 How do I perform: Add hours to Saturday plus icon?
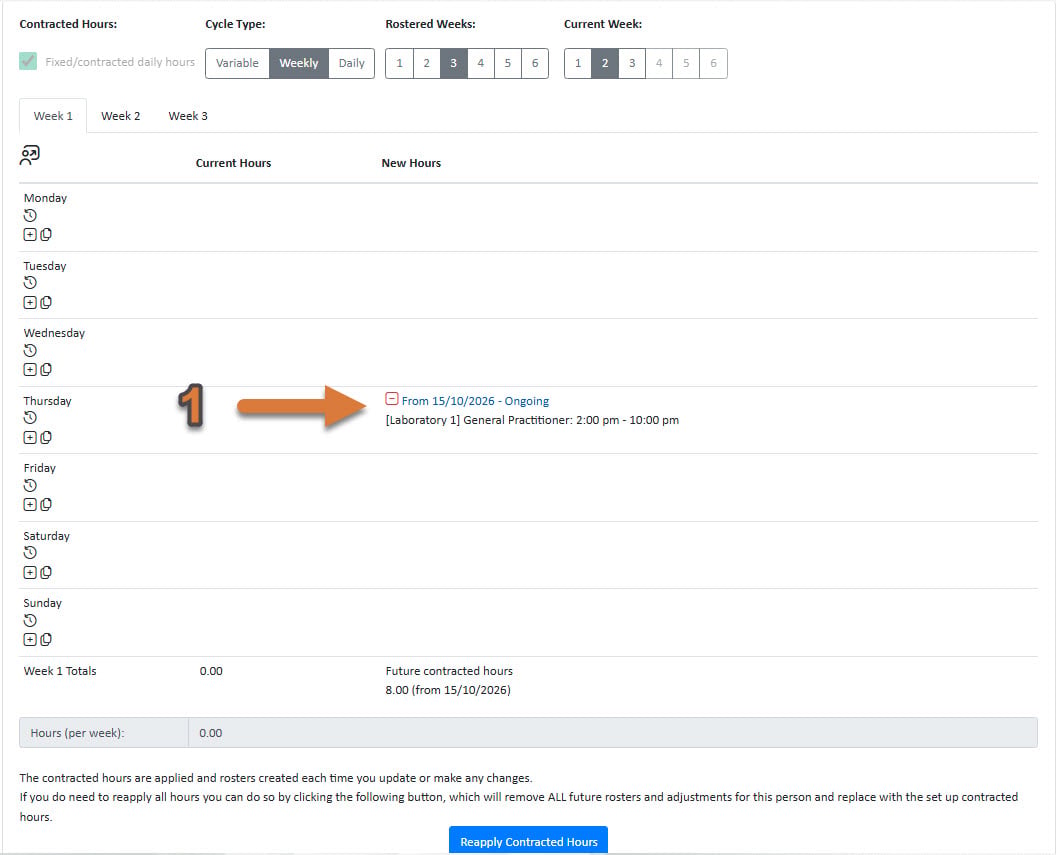30,572
